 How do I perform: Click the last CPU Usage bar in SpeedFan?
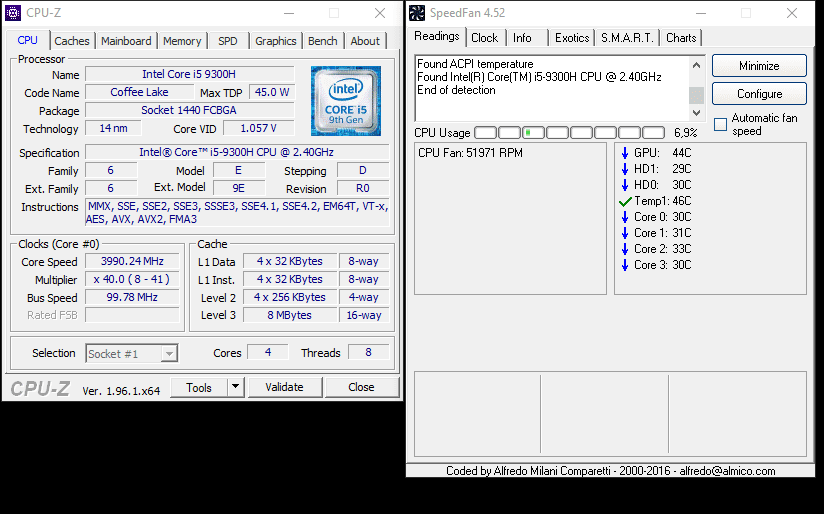pyautogui.click(x=653, y=132)
